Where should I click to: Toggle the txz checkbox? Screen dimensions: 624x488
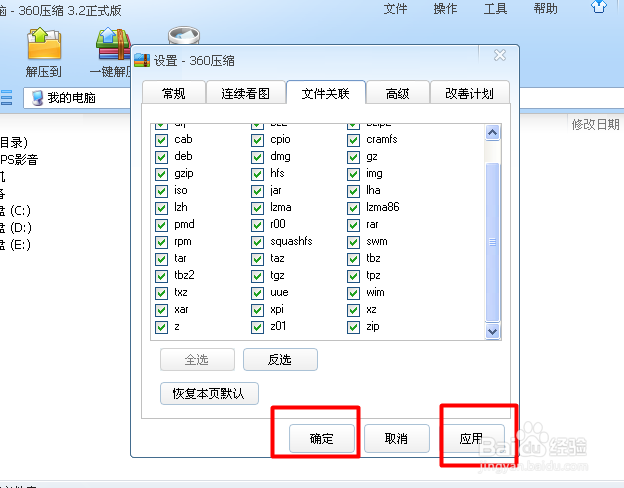tap(161, 293)
